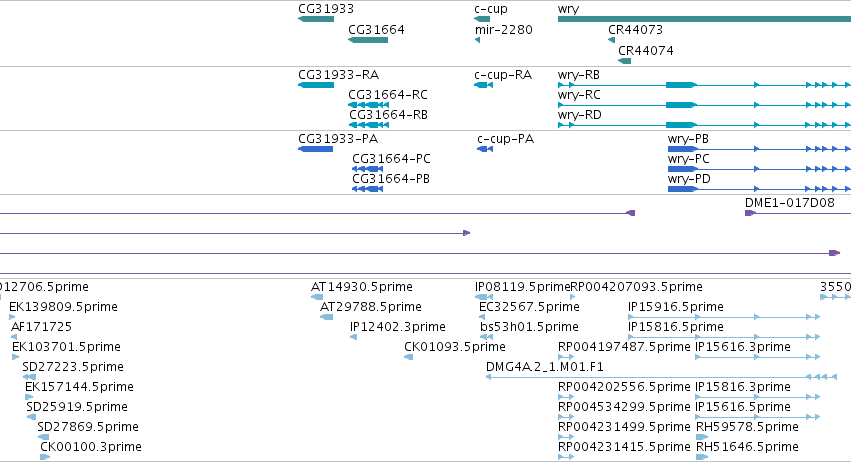The width and height of the screenshot is (851, 462).
Task: Select the IP15816.5prime EST label
Action: pyautogui.click(x=676, y=327)
